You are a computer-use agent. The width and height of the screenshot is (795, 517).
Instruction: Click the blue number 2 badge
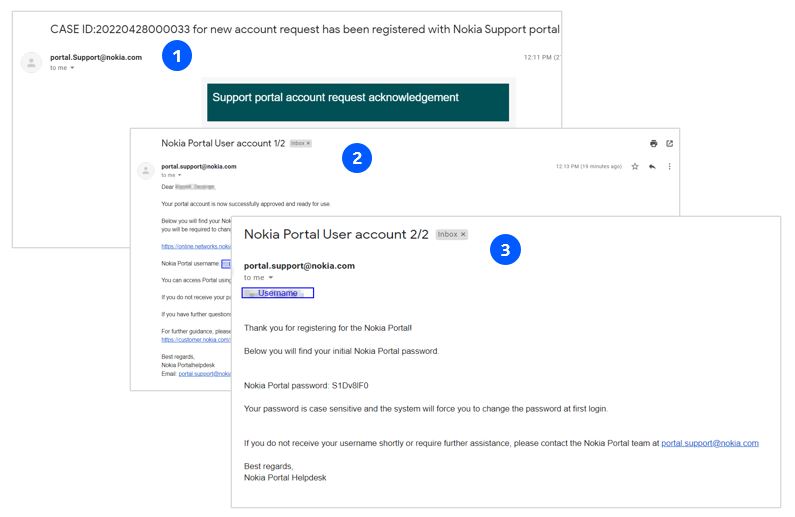pyautogui.click(x=357, y=157)
